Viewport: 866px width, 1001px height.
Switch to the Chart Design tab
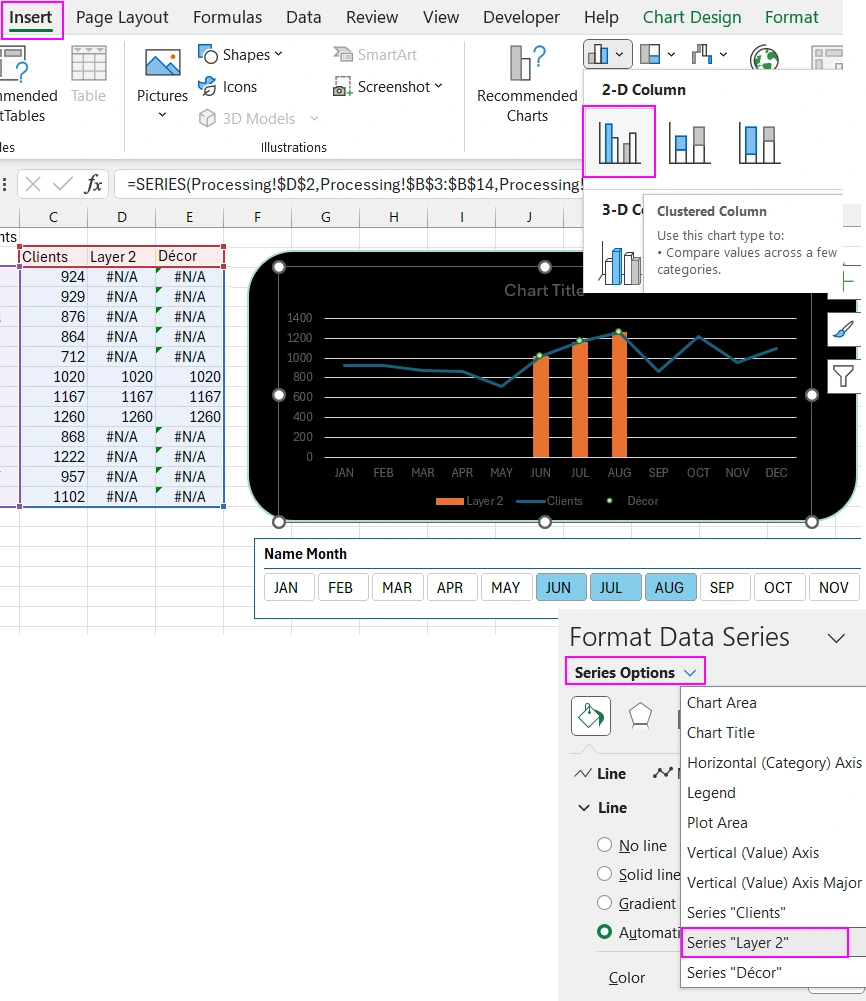tap(692, 17)
